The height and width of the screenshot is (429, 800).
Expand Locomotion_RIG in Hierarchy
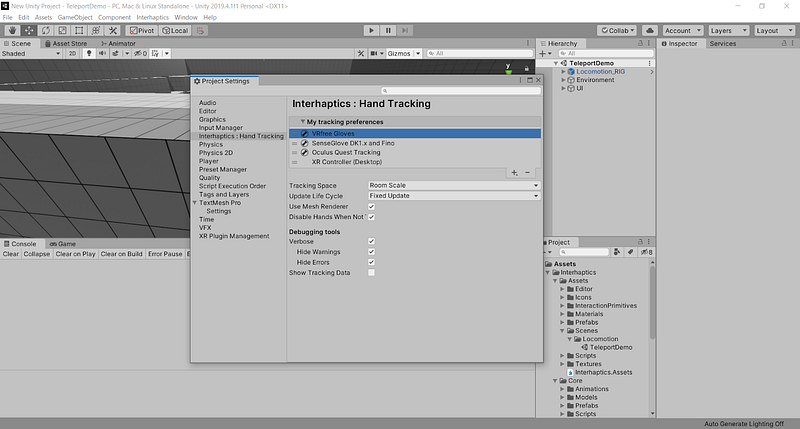click(563, 72)
